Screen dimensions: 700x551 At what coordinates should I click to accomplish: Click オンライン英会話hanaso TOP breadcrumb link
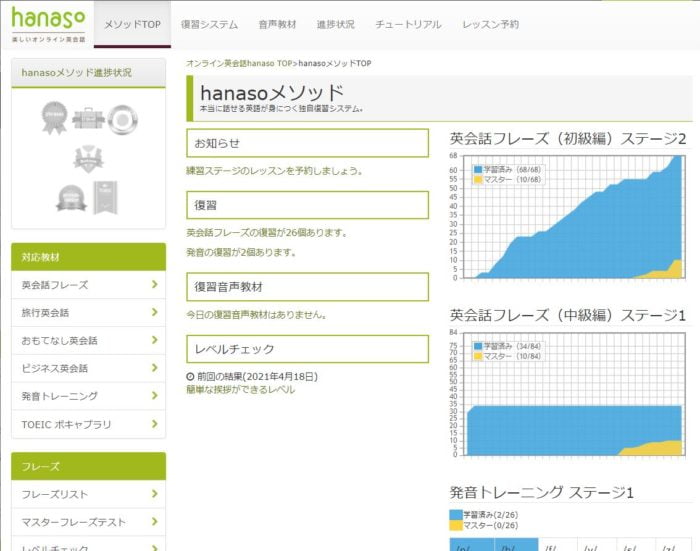tap(239, 63)
